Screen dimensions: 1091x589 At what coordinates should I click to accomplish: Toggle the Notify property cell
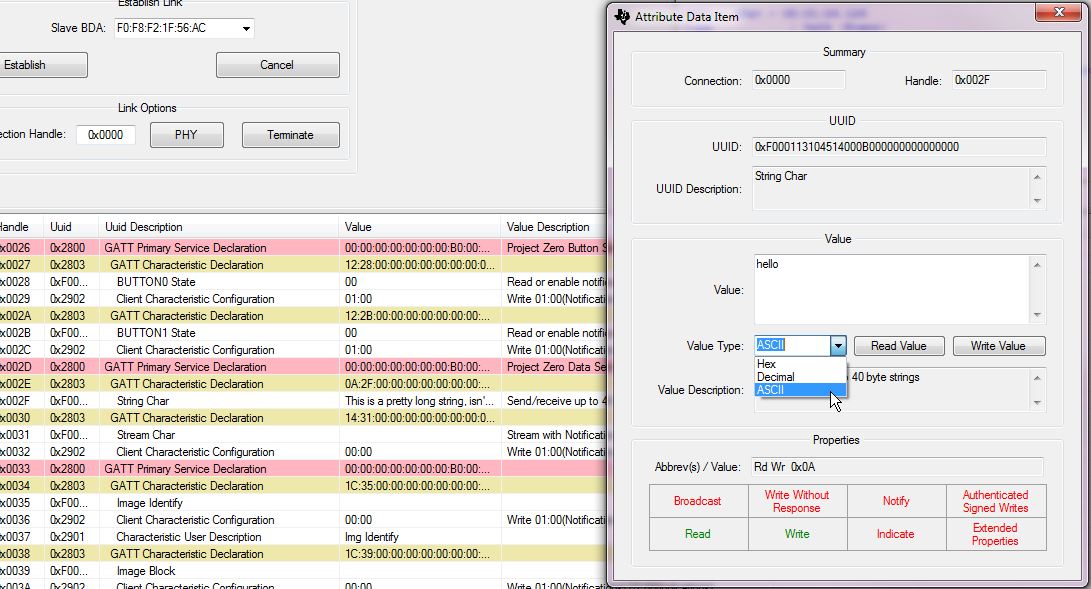click(x=896, y=501)
